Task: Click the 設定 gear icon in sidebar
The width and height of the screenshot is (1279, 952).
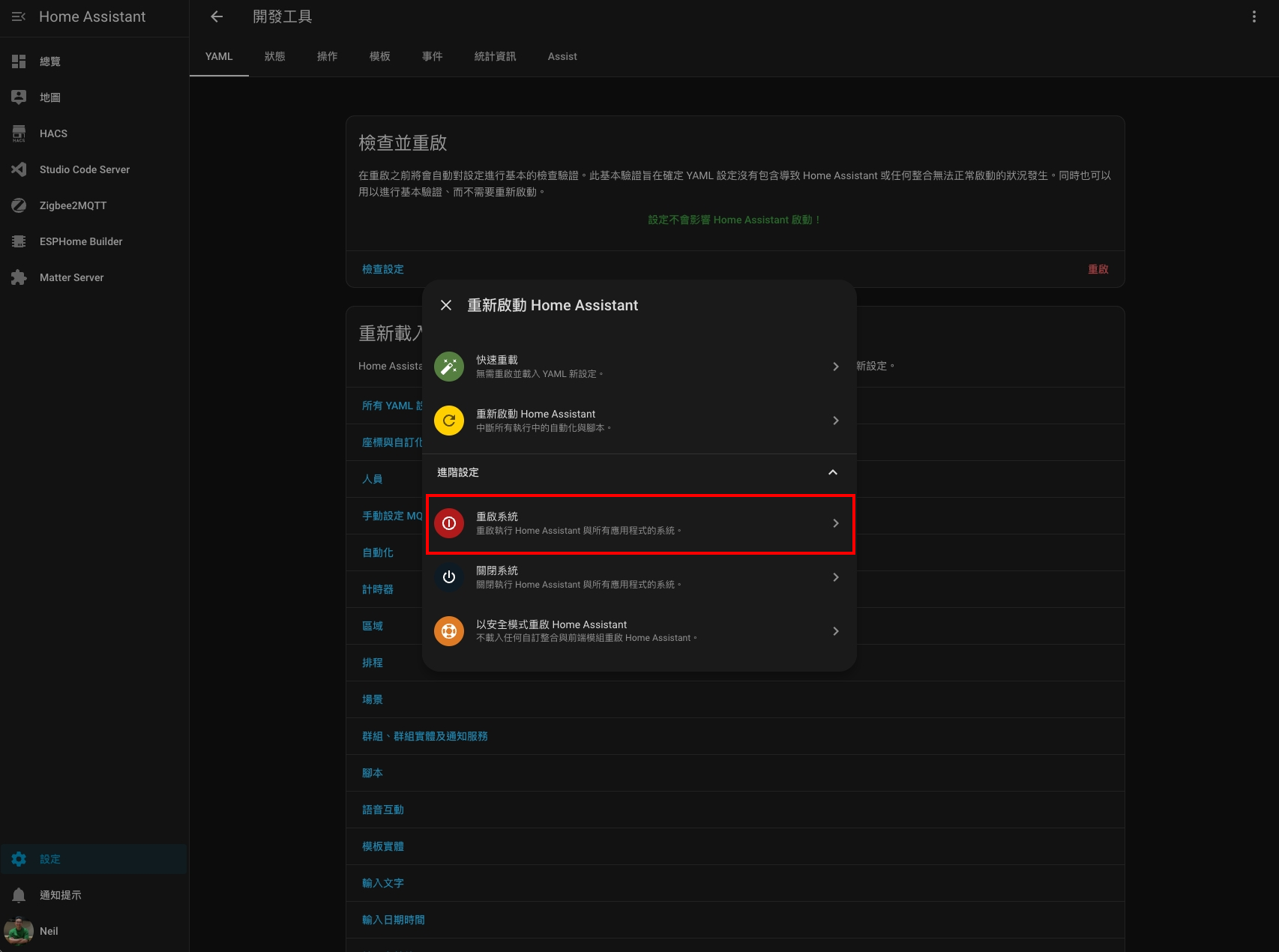Action: coord(19,859)
